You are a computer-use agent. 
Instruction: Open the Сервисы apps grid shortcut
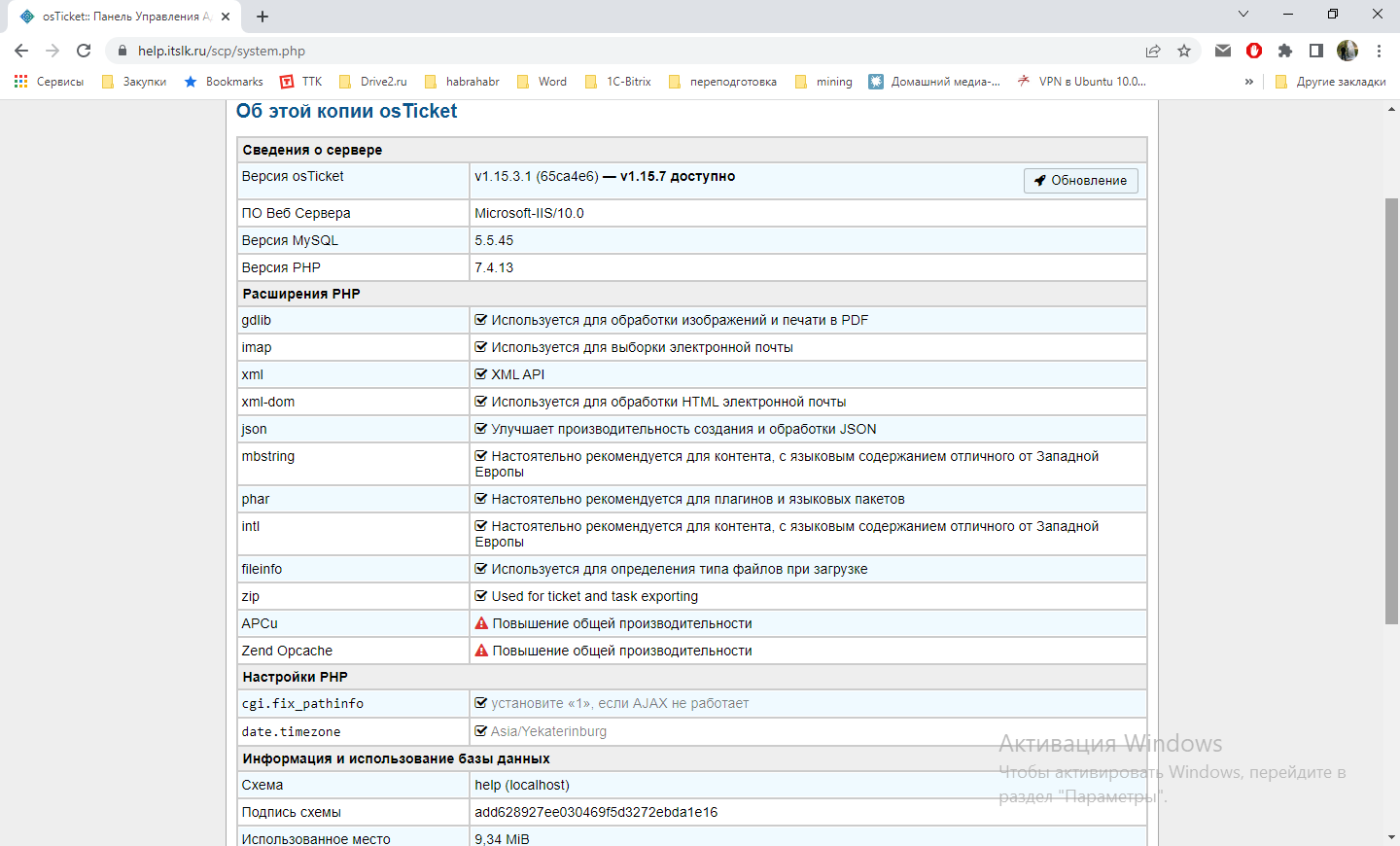(x=49, y=82)
